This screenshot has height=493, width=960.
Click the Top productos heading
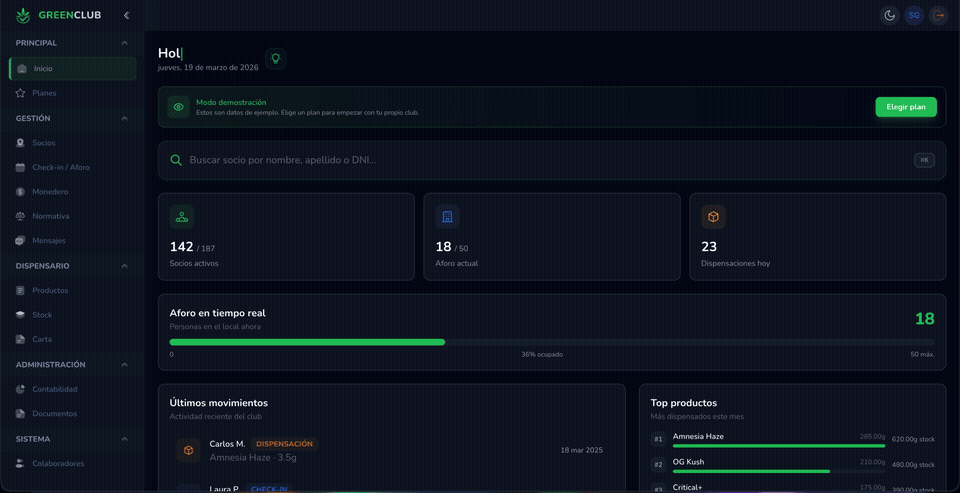tap(684, 403)
